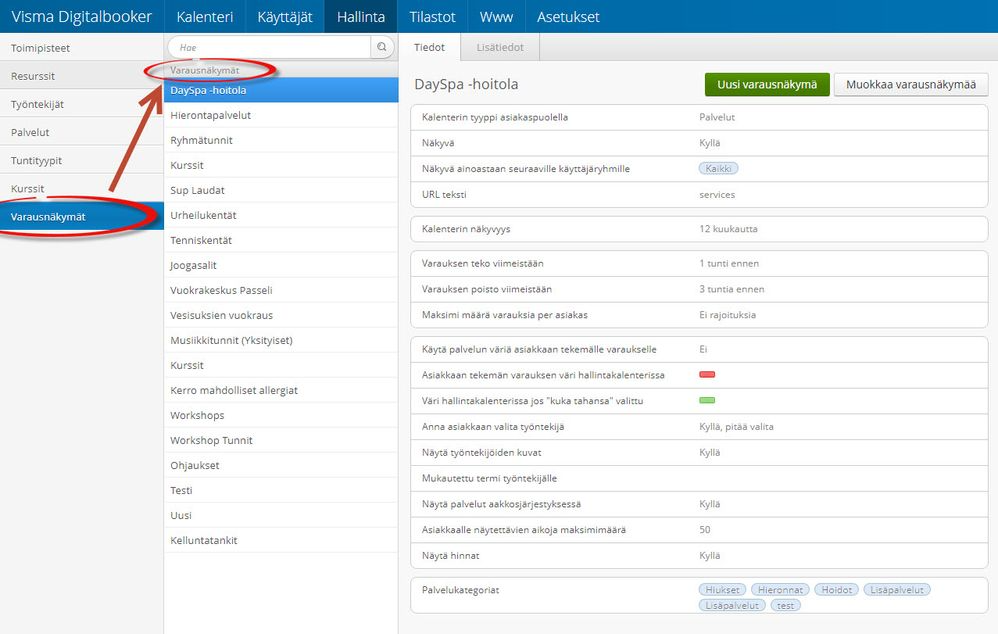
Task: Select Tenniskentät in the list
Action: pos(281,240)
